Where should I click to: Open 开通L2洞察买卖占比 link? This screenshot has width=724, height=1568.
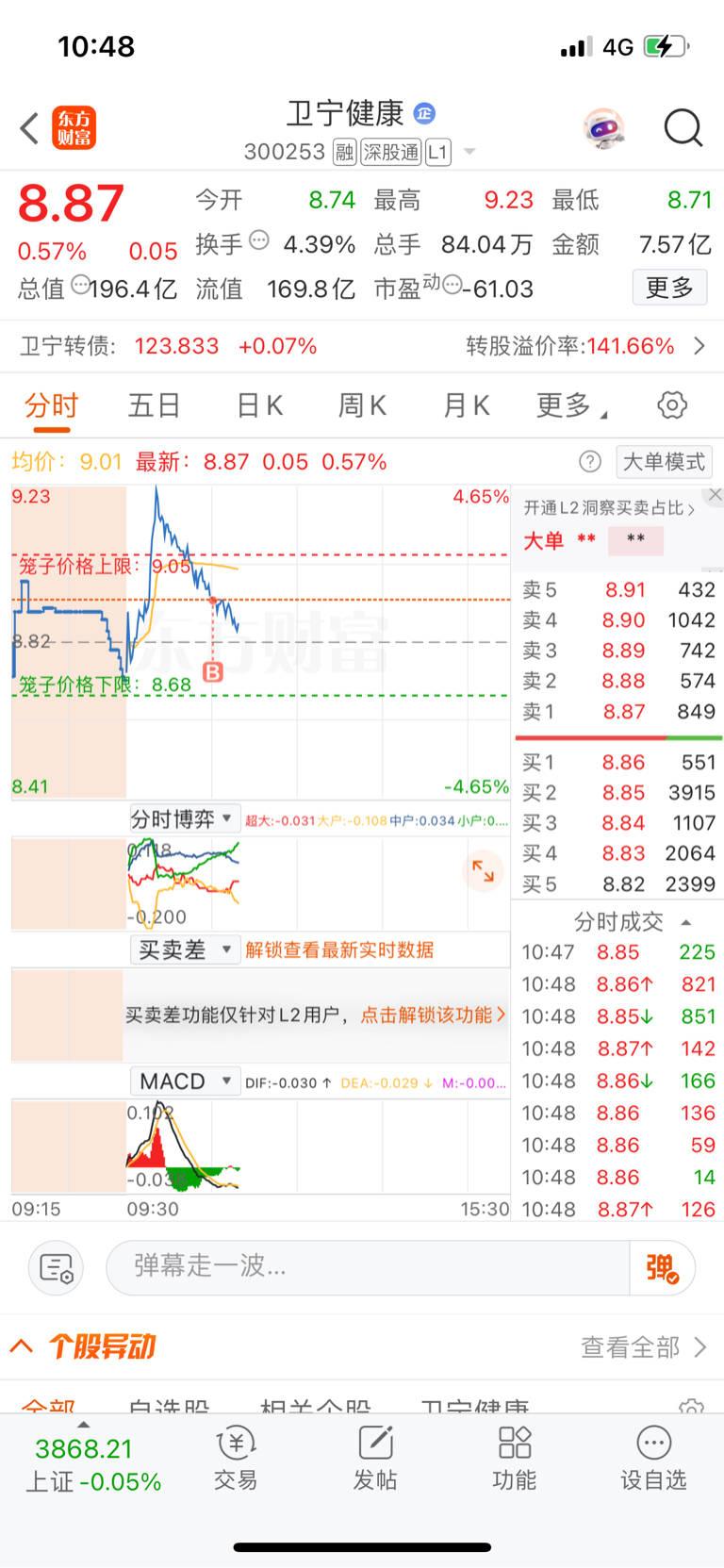(x=609, y=507)
